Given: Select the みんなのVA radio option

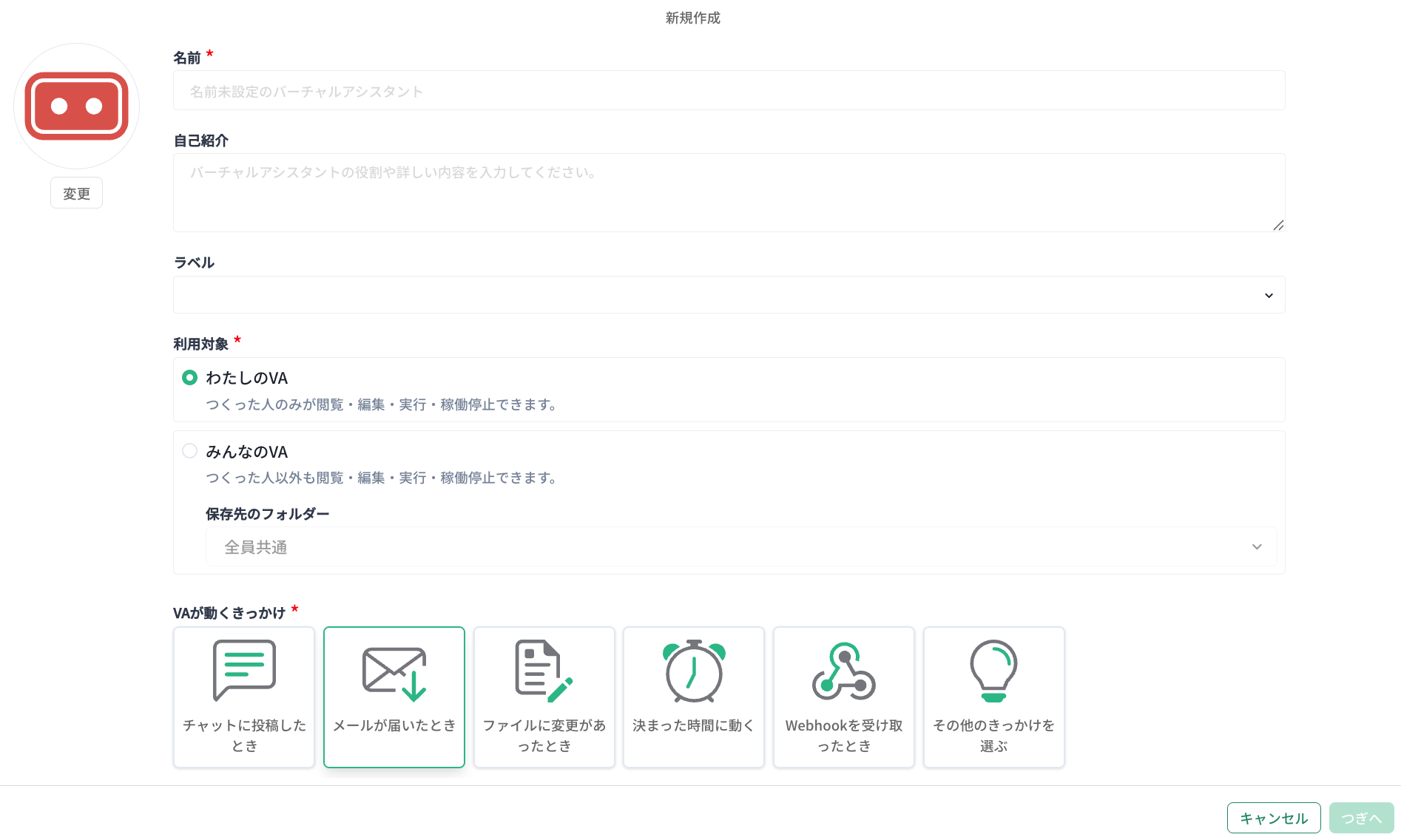Looking at the screenshot, I should 190,451.
